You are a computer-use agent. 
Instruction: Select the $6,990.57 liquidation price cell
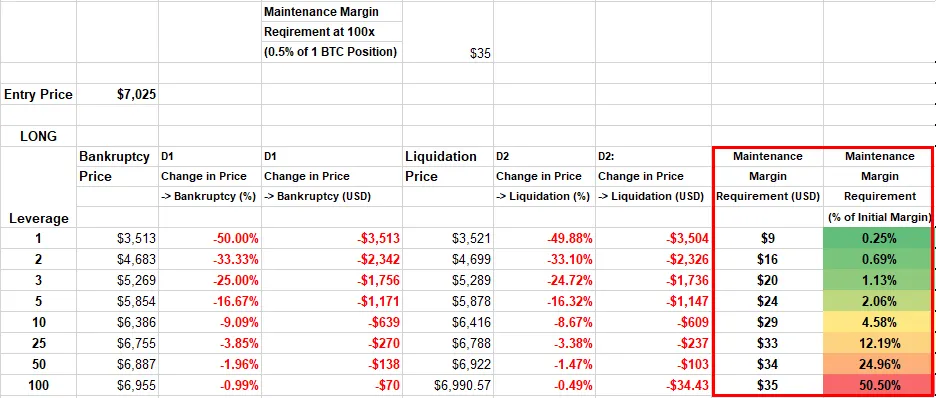click(x=448, y=385)
